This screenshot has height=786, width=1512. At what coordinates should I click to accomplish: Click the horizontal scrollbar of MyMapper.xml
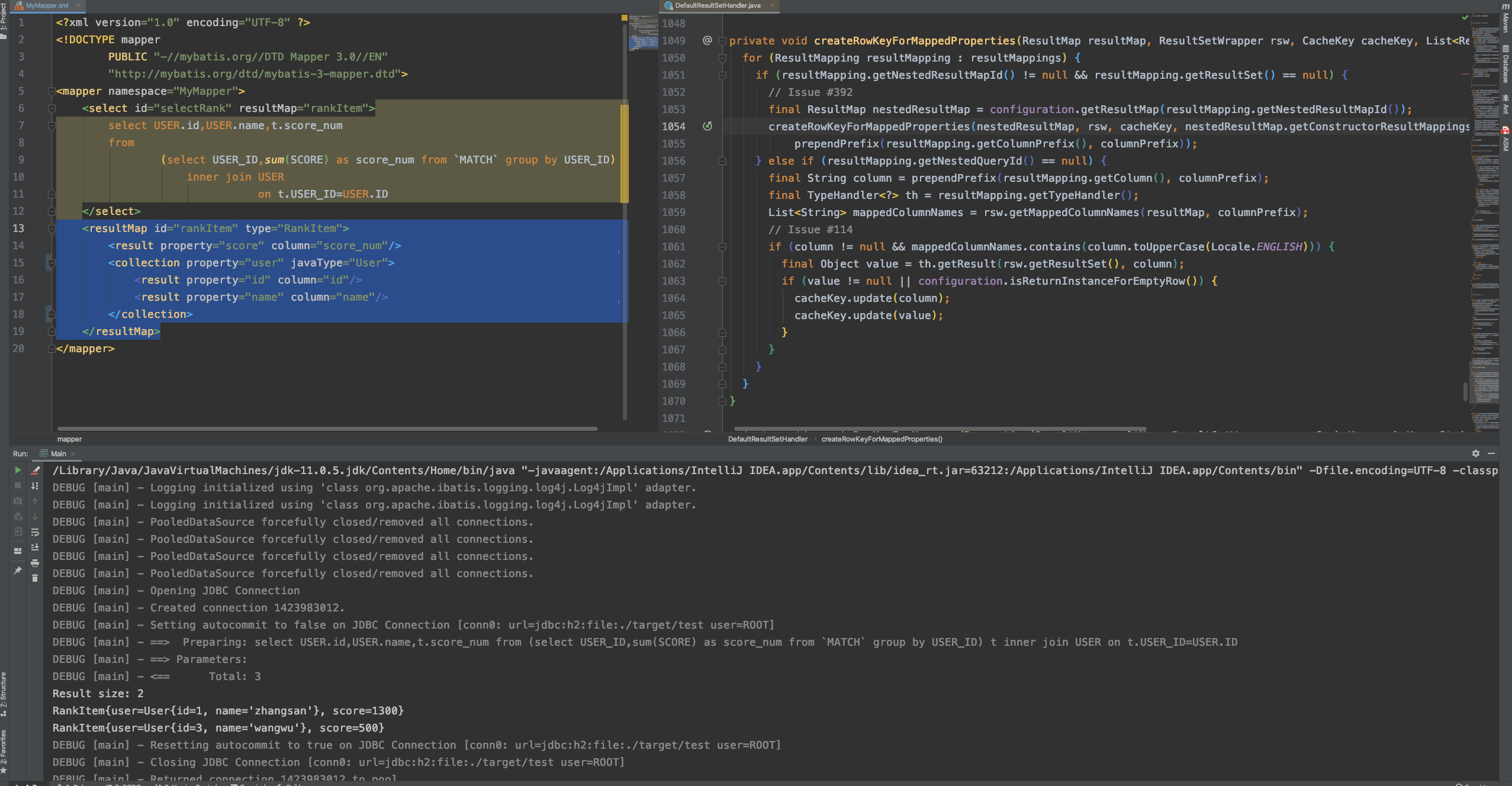[x=327, y=429]
